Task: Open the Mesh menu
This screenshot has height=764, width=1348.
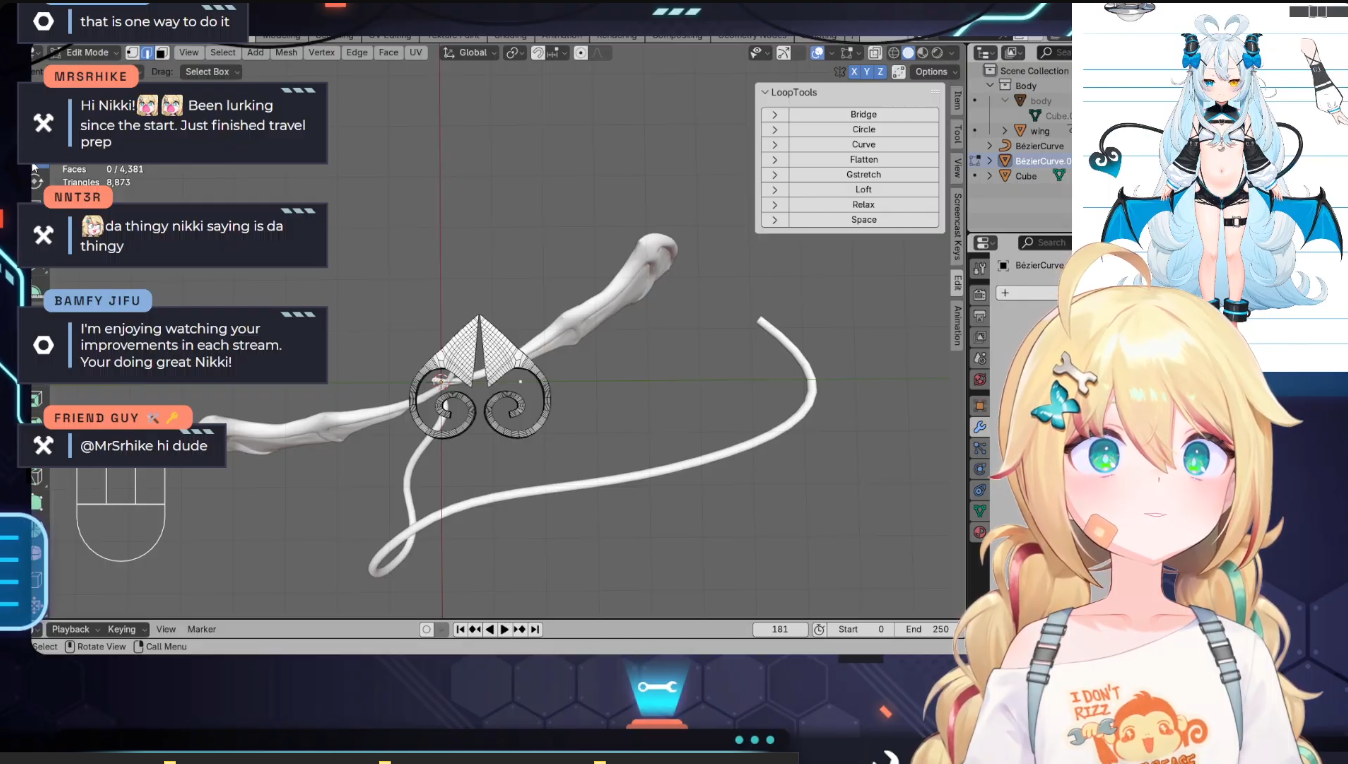Action: point(286,53)
